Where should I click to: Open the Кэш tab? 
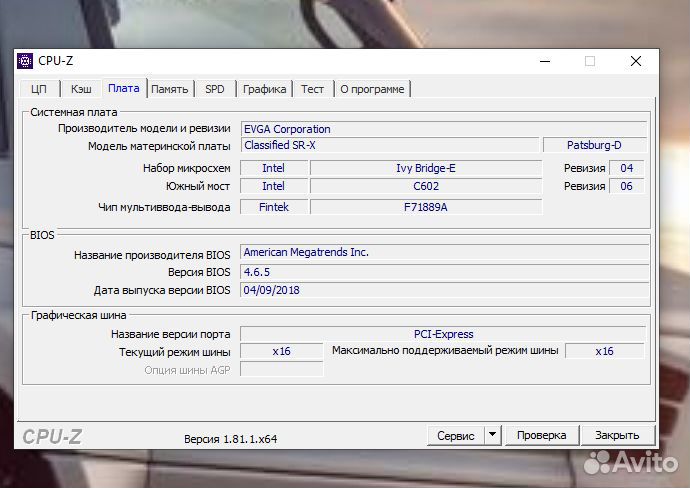[x=81, y=89]
